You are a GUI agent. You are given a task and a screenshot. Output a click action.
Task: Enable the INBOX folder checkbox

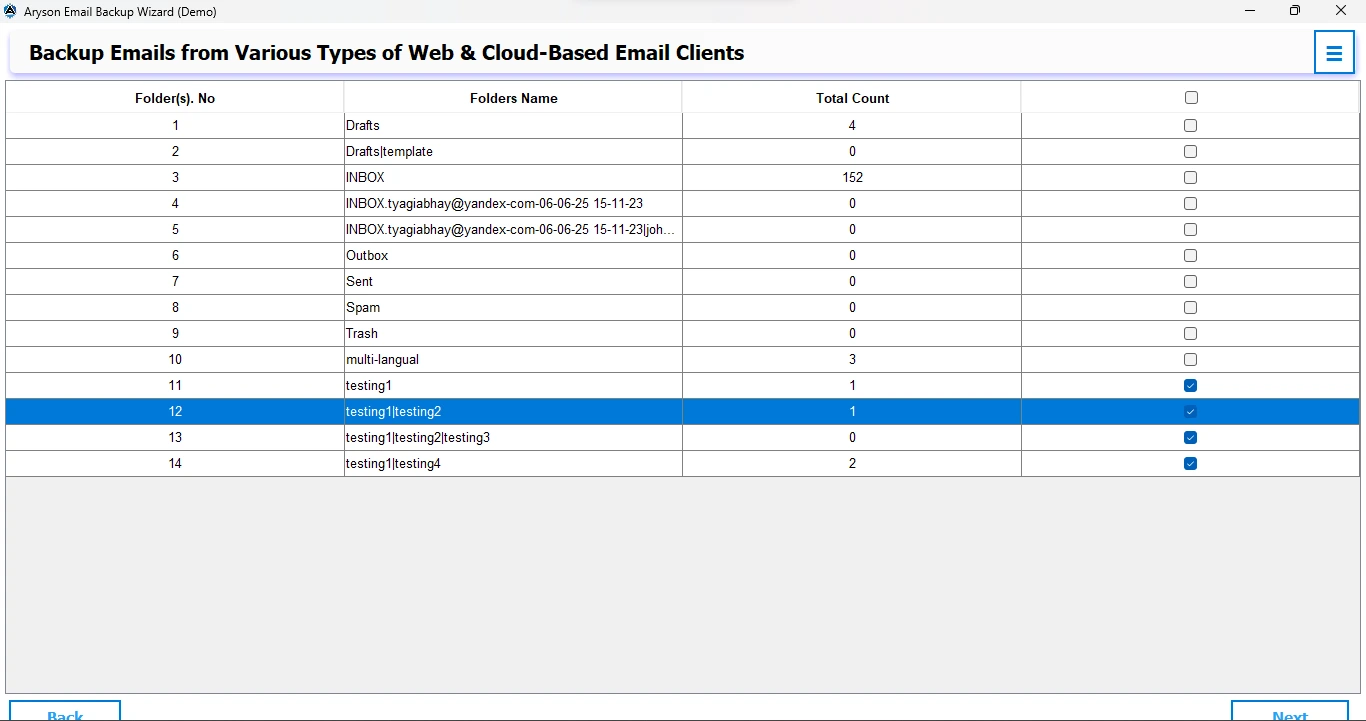[1190, 178]
